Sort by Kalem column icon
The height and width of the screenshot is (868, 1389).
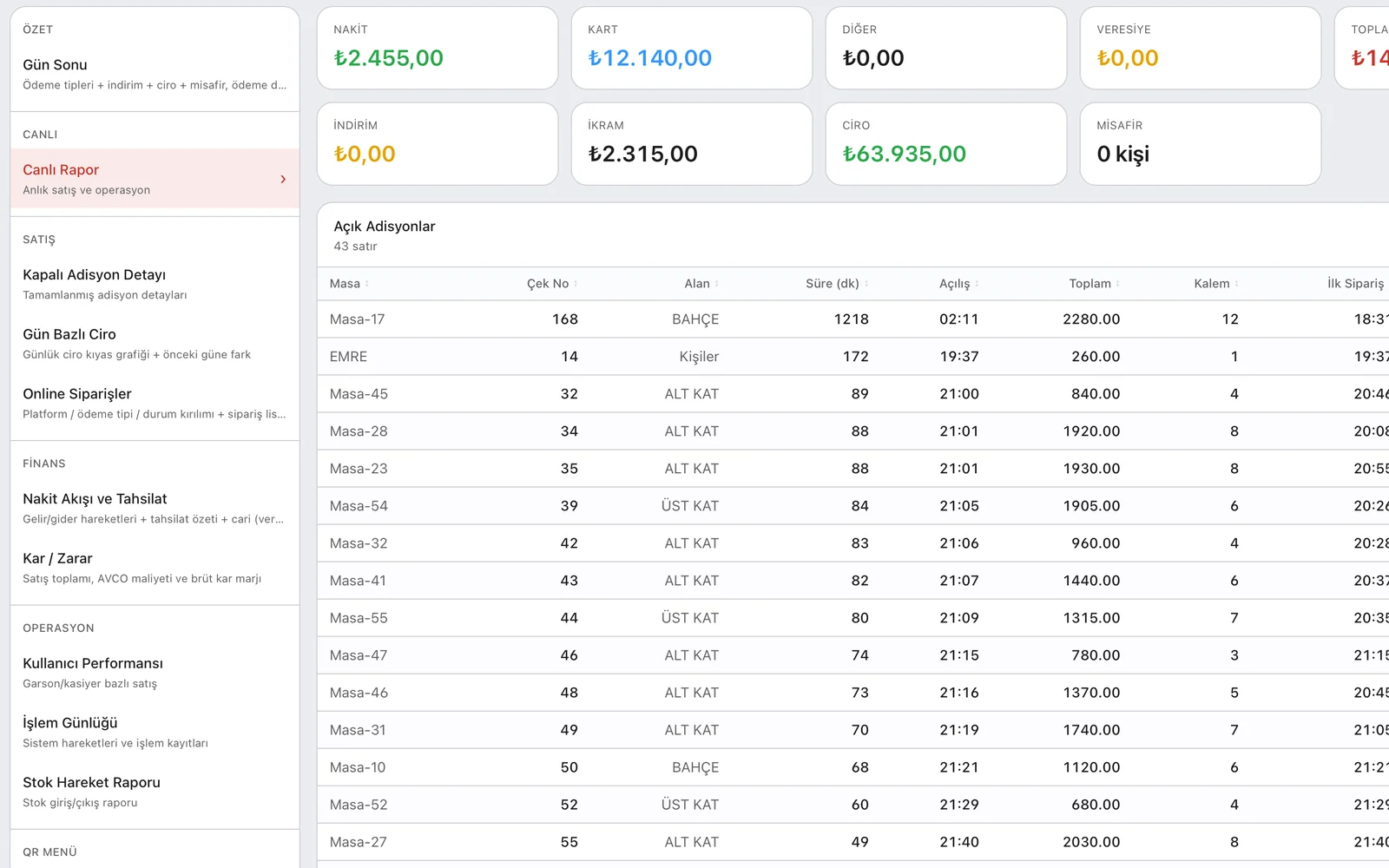1237,284
